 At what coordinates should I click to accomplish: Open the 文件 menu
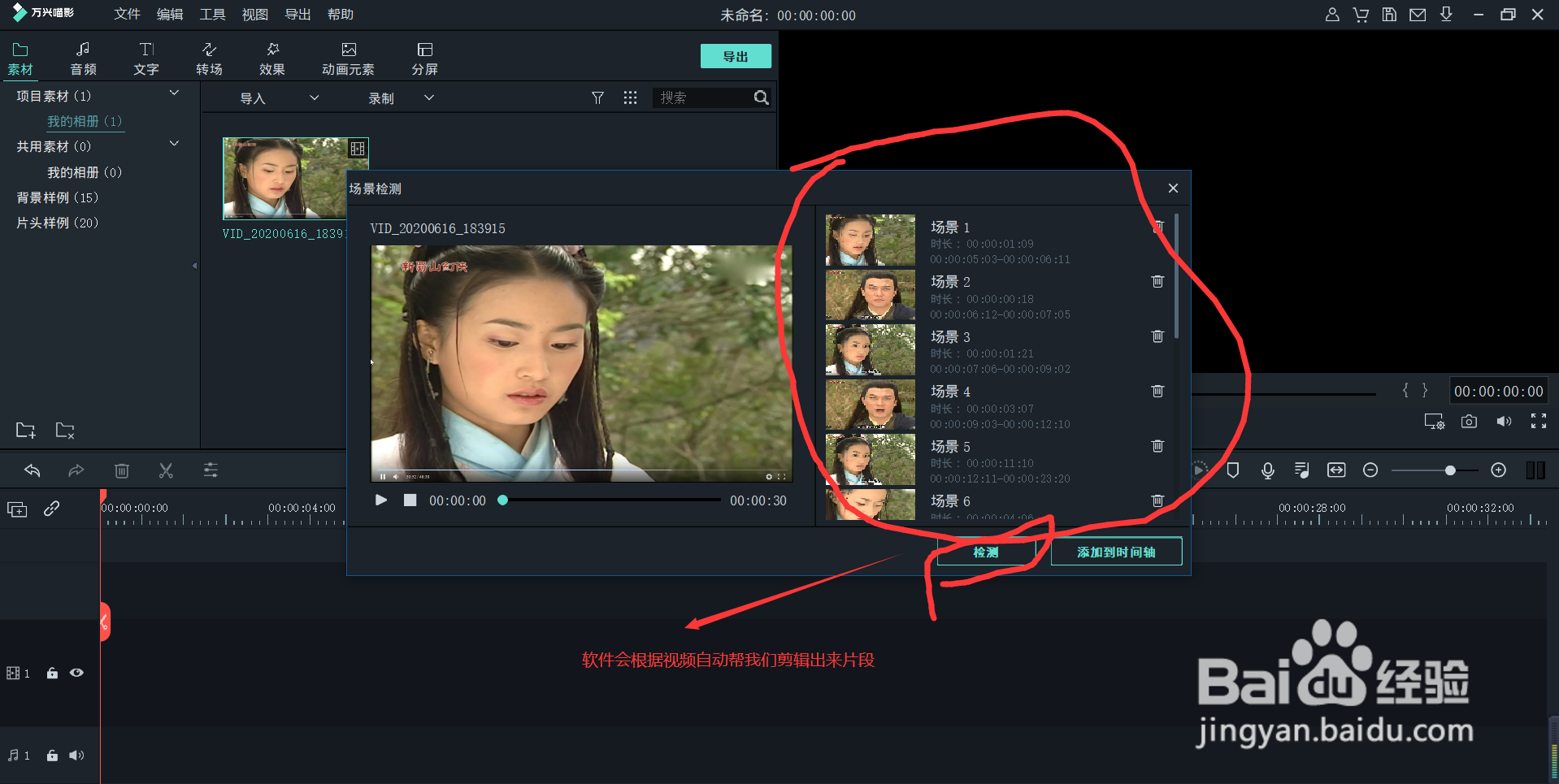point(127,15)
